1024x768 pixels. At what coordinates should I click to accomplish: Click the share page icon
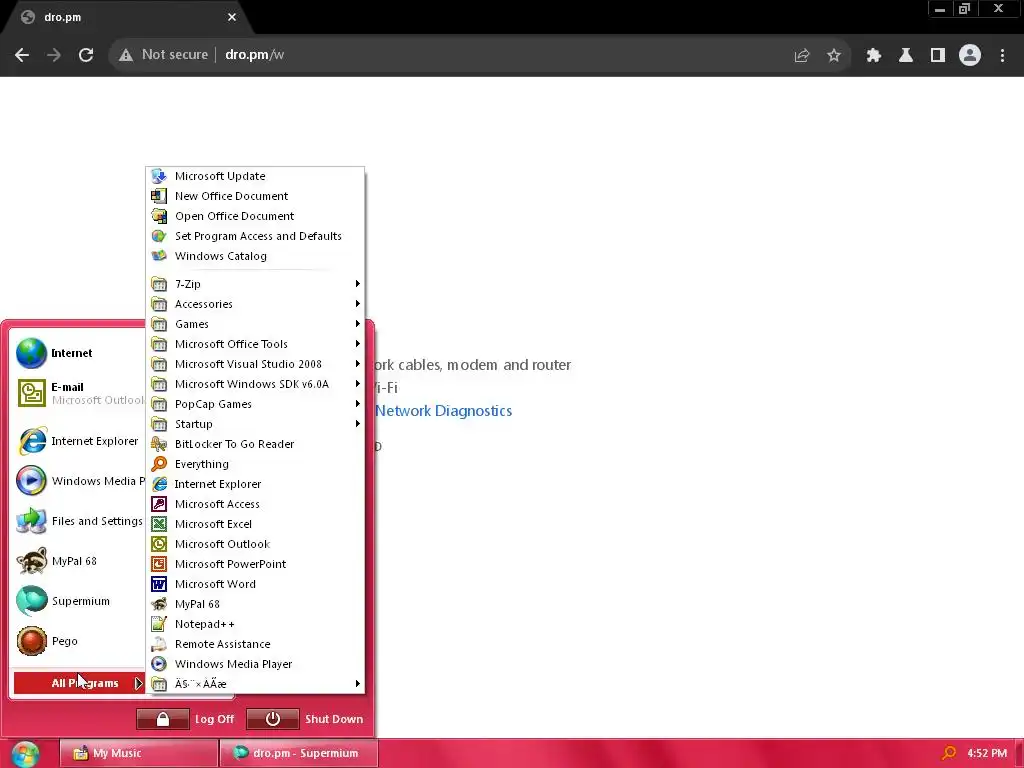[x=802, y=56]
